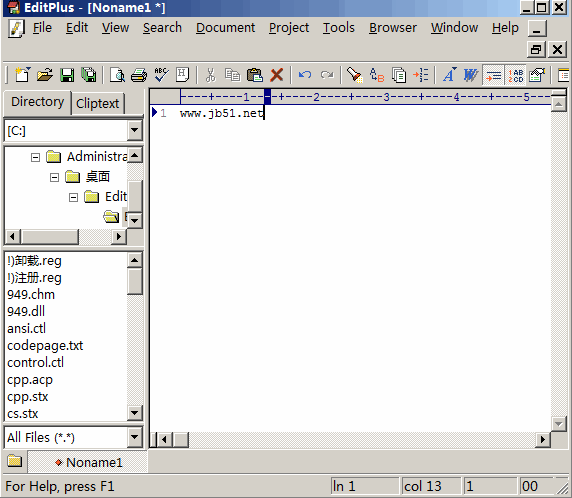572x498 pixels.
Task: Select codepage.txt in the file list
Action: click(x=45, y=346)
